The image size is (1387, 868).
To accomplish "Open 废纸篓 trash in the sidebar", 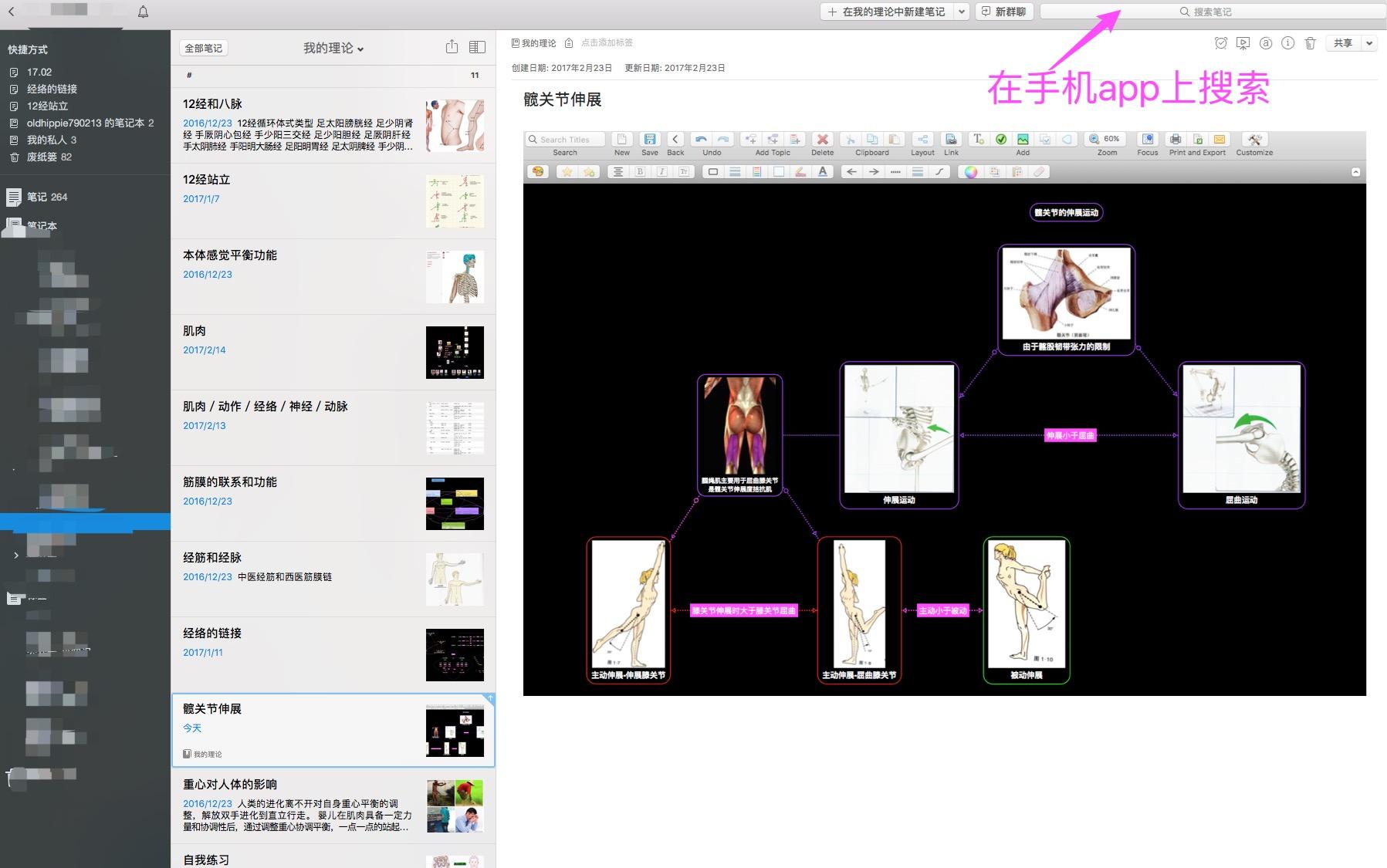I will (x=49, y=157).
